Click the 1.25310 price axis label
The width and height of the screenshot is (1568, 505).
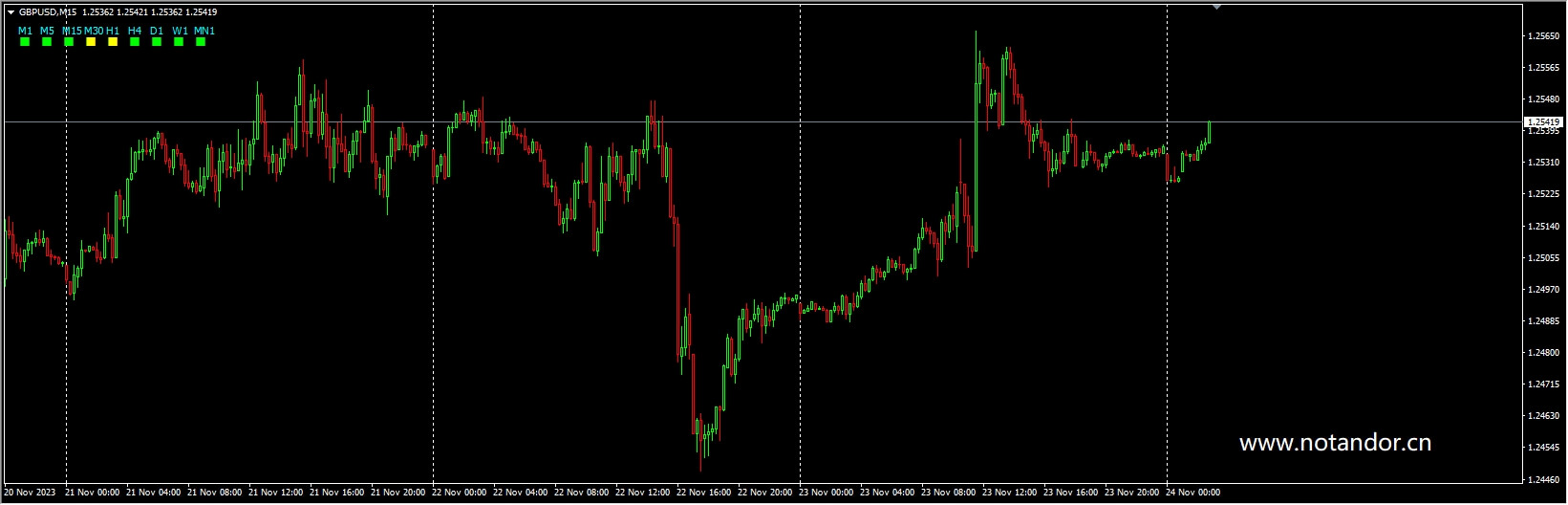pos(1544,163)
